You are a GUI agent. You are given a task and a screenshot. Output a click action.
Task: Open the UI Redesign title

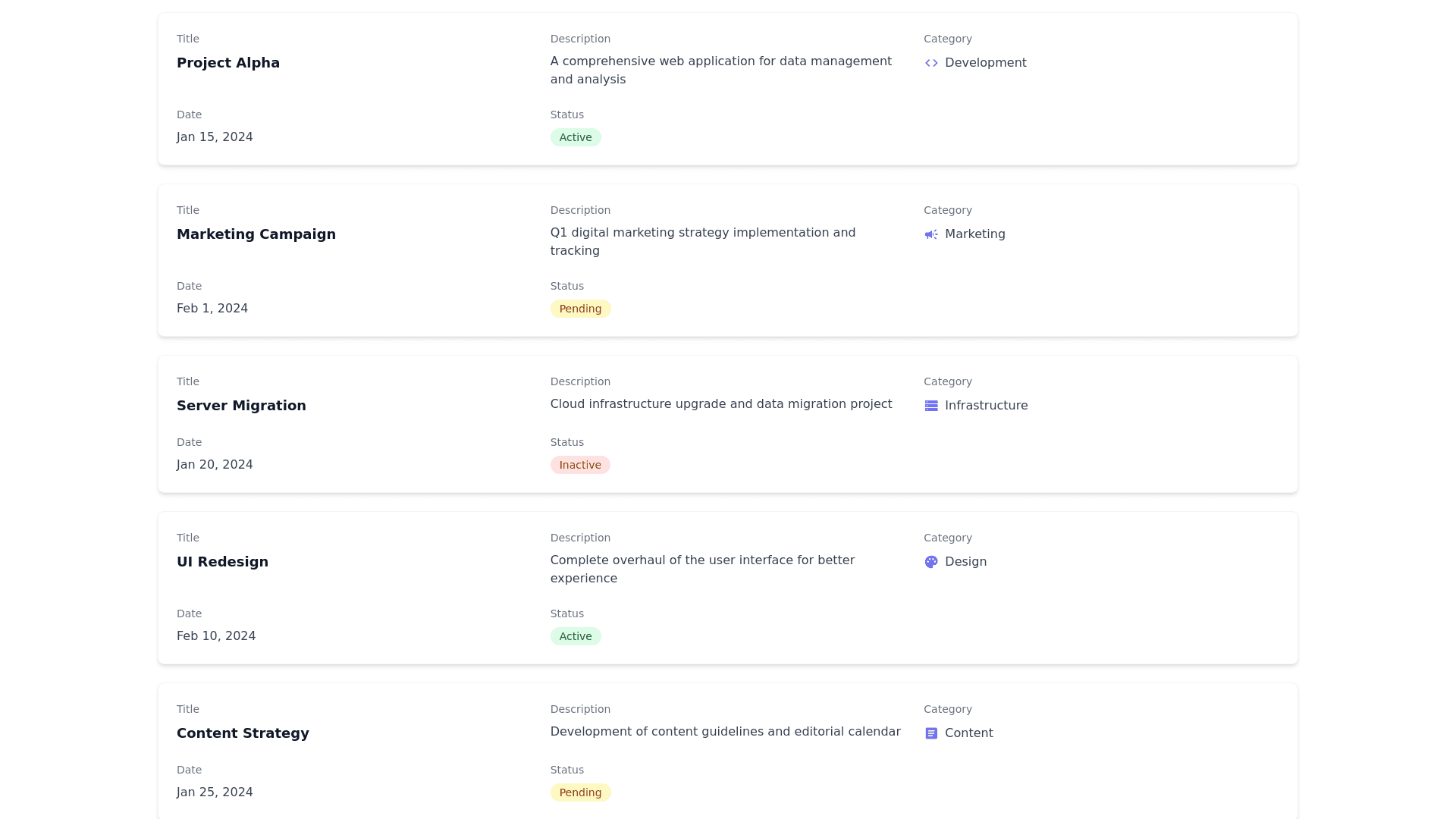click(x=222, y=562)
